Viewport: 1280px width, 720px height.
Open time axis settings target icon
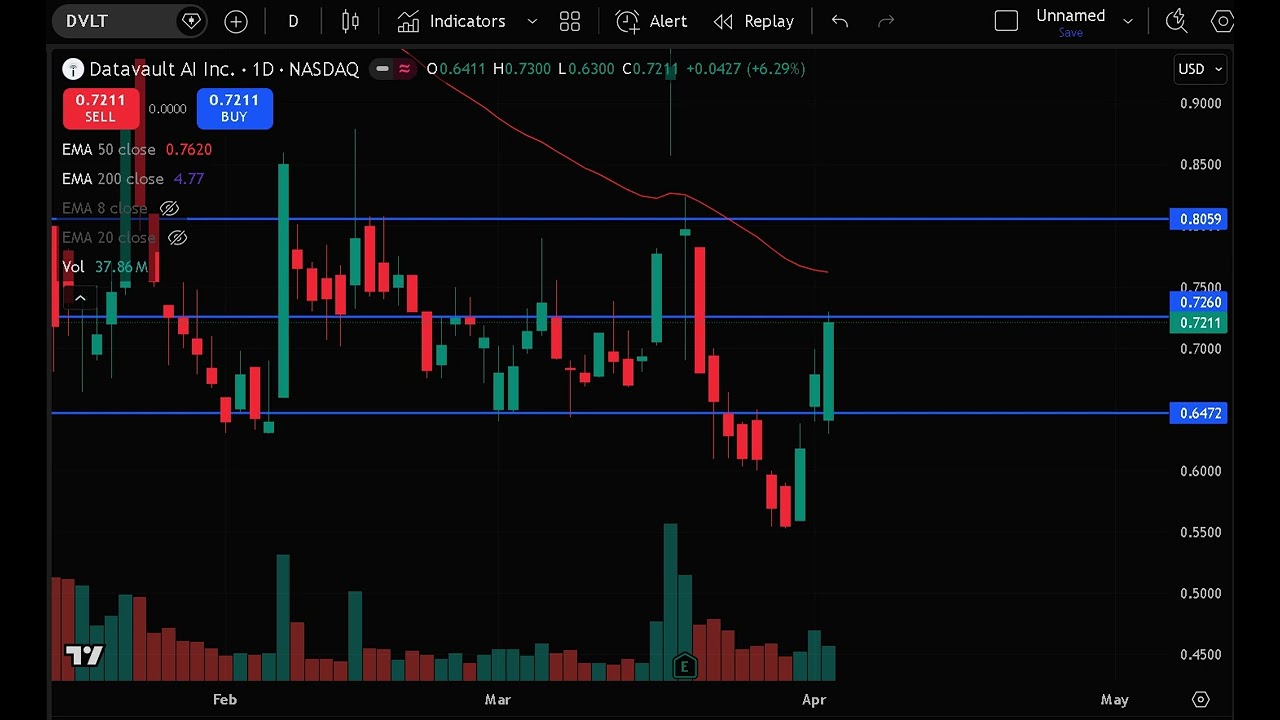pyautogui.click(x=1201, y=700)
